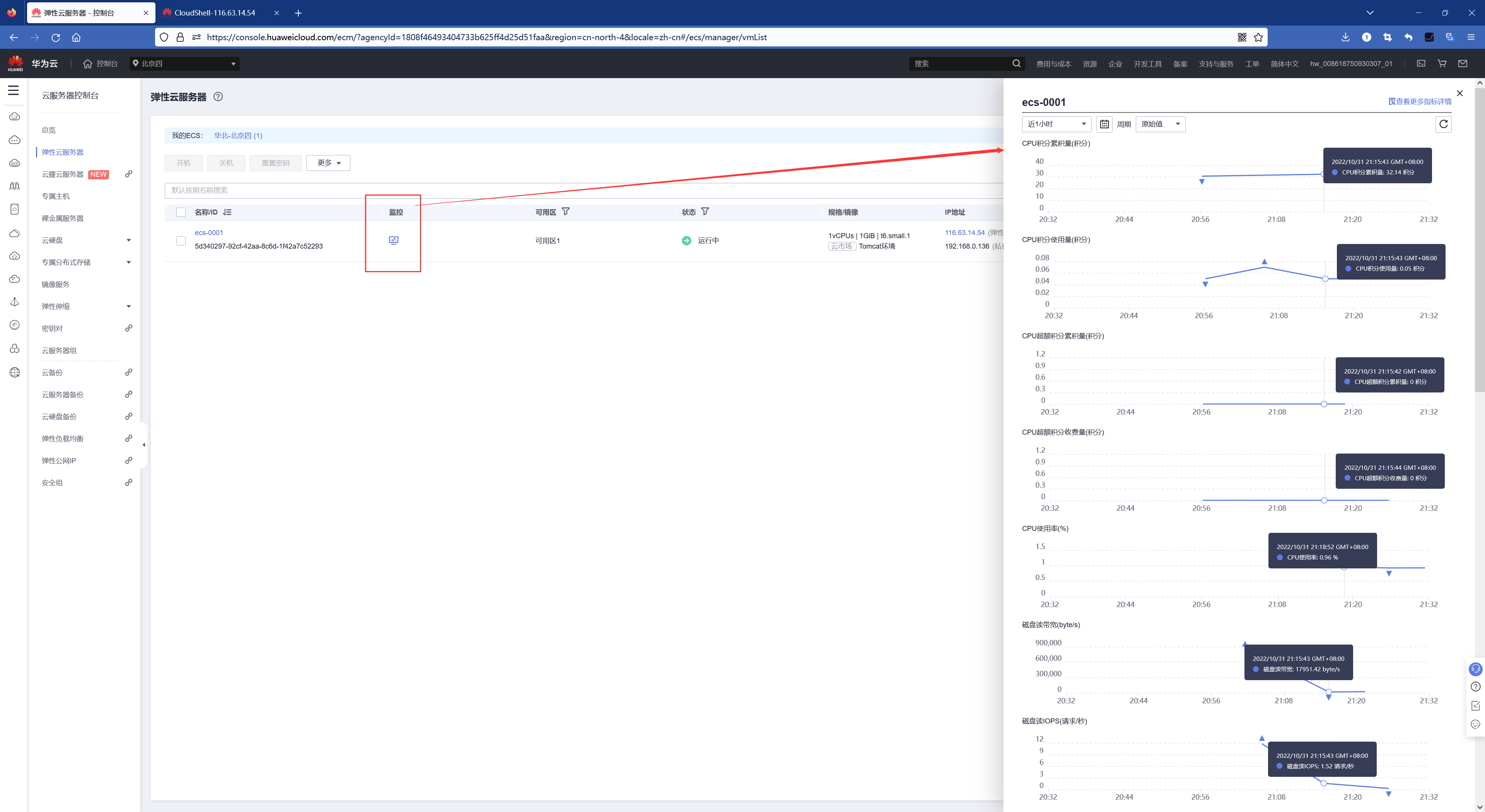Click help icon beside 弹性云服务器 title
Image resolution: width=1485 pixels, height=812 pixels.
click(x=218, y=97)
